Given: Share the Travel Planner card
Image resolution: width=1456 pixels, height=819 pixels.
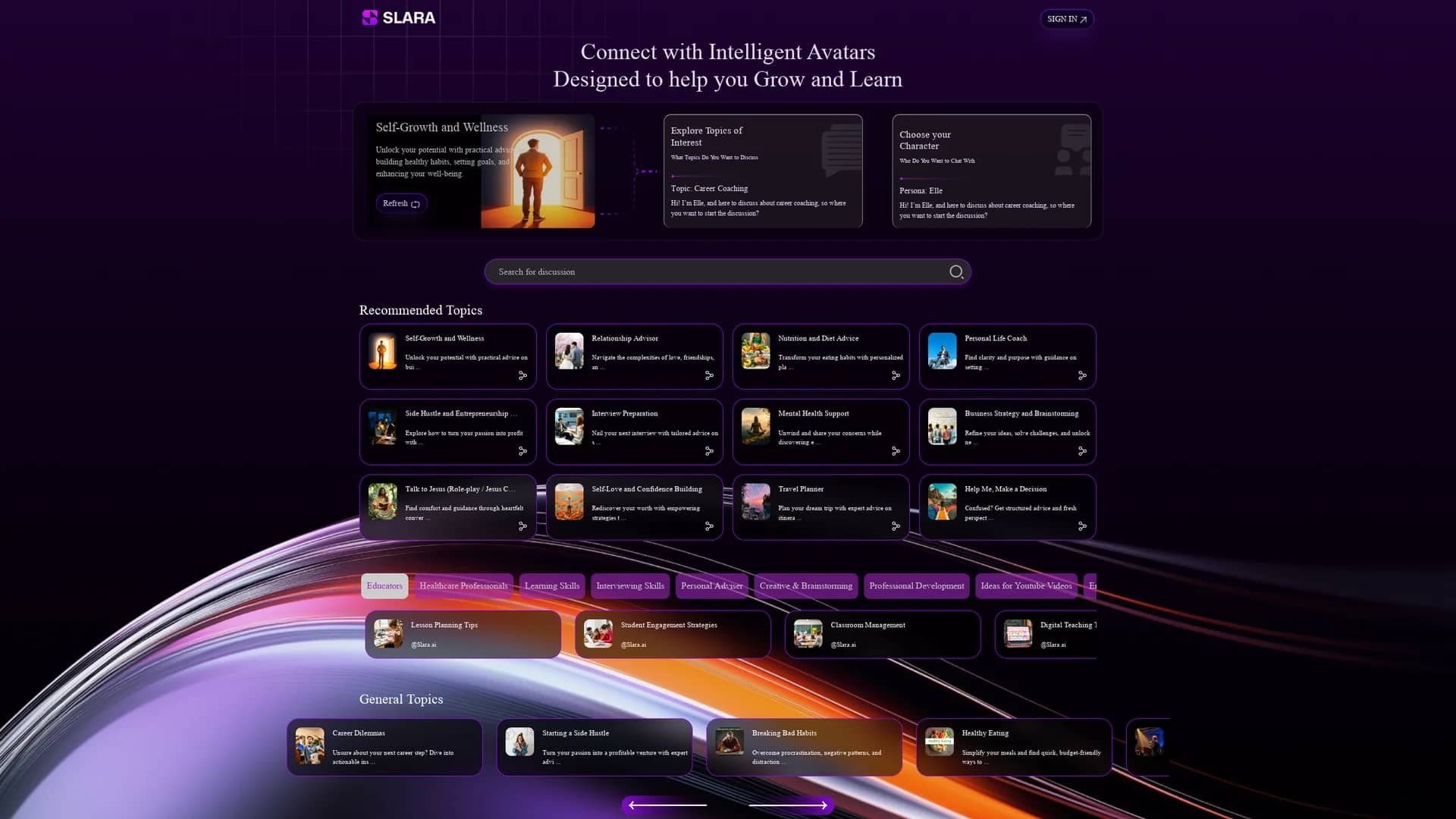Looking at the screenshot, I should click(896, 526).
